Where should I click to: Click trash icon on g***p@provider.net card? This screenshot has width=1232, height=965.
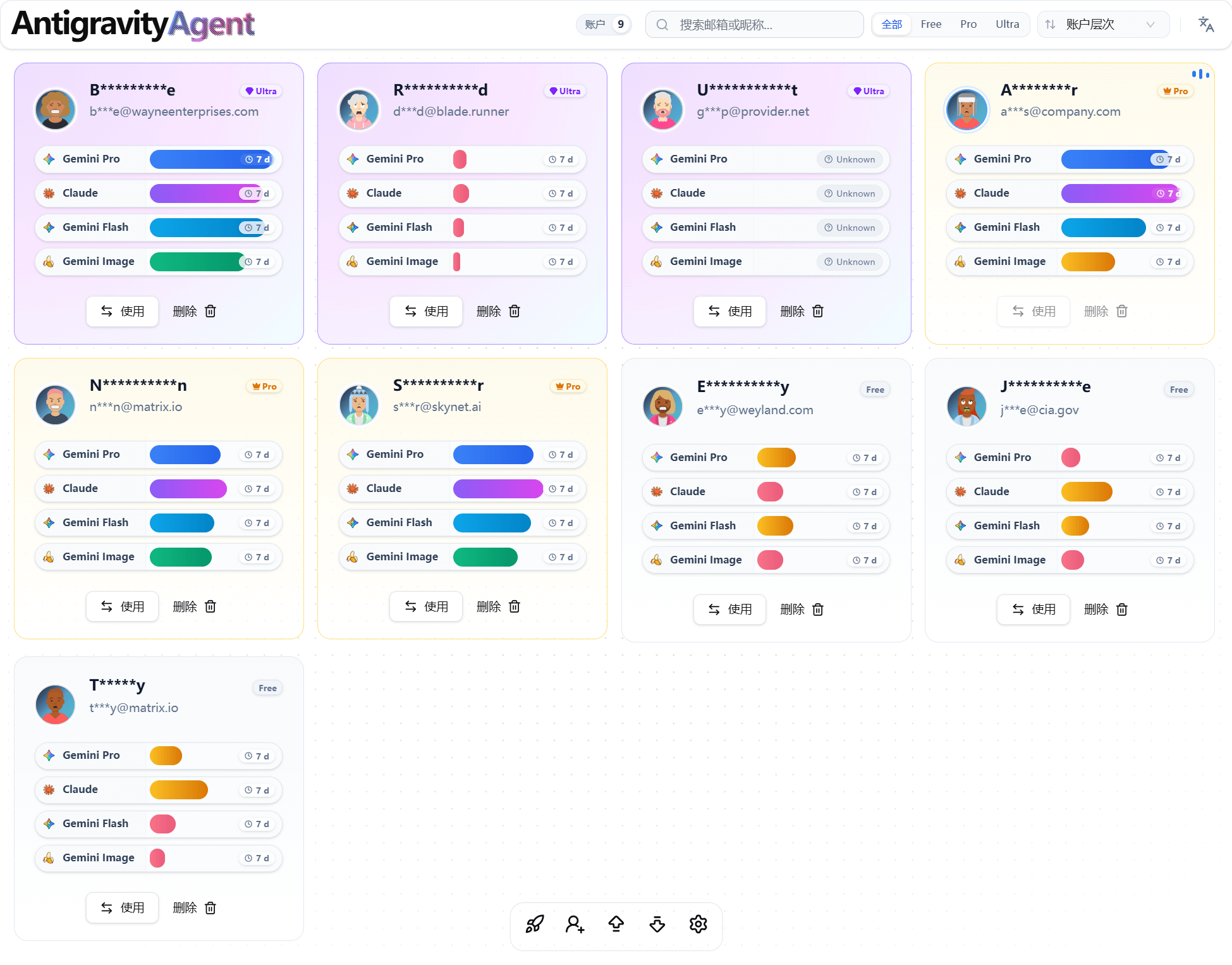818,311
